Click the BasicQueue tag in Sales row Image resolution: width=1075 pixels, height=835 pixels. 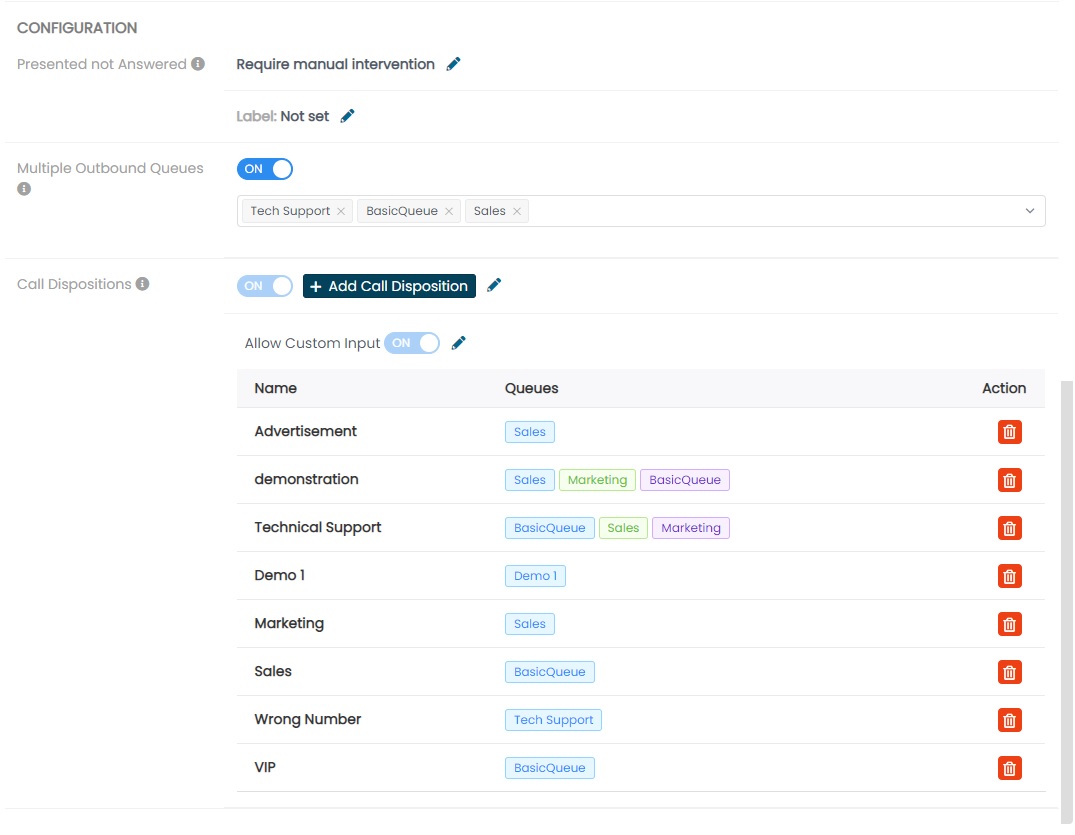point(550,672)
